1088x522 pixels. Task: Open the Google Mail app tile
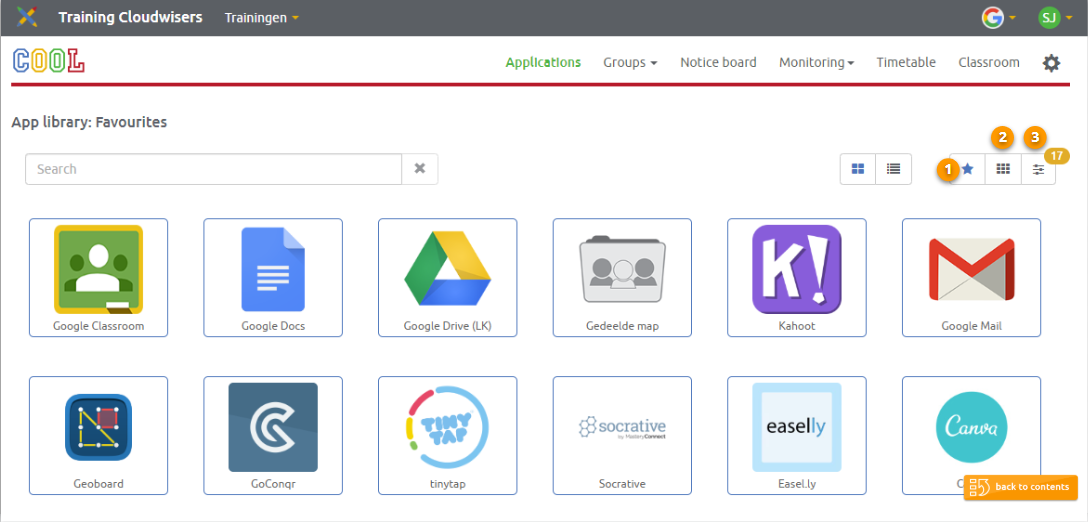coord(971,278)
